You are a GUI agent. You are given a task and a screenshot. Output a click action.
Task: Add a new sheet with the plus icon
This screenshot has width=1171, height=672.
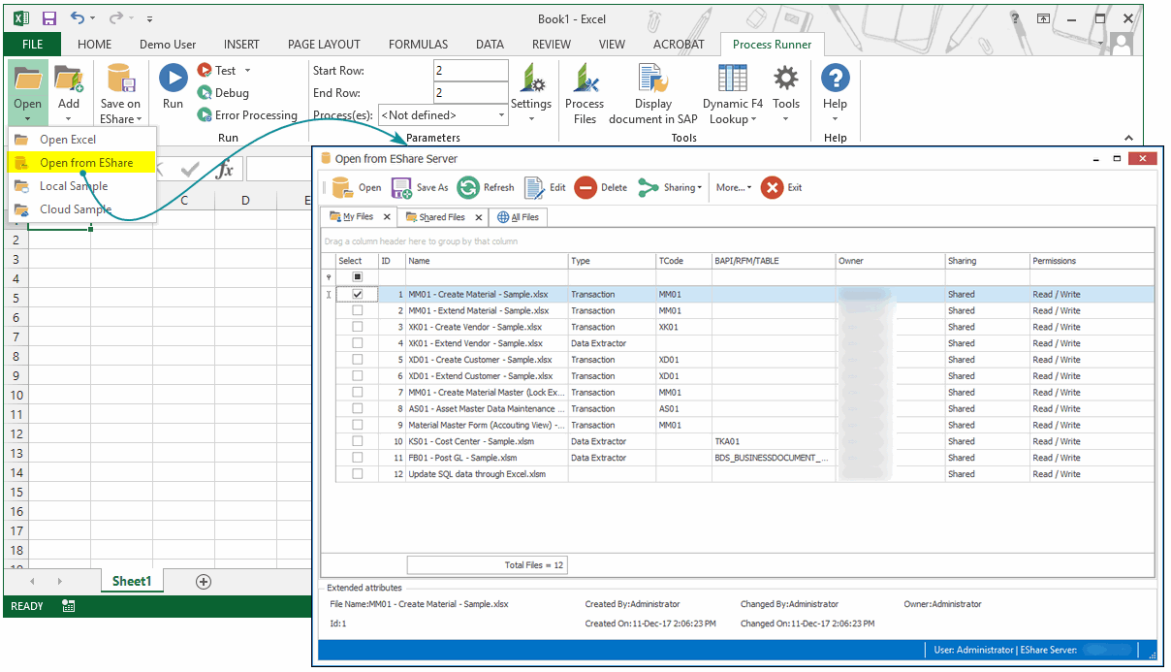203,582
